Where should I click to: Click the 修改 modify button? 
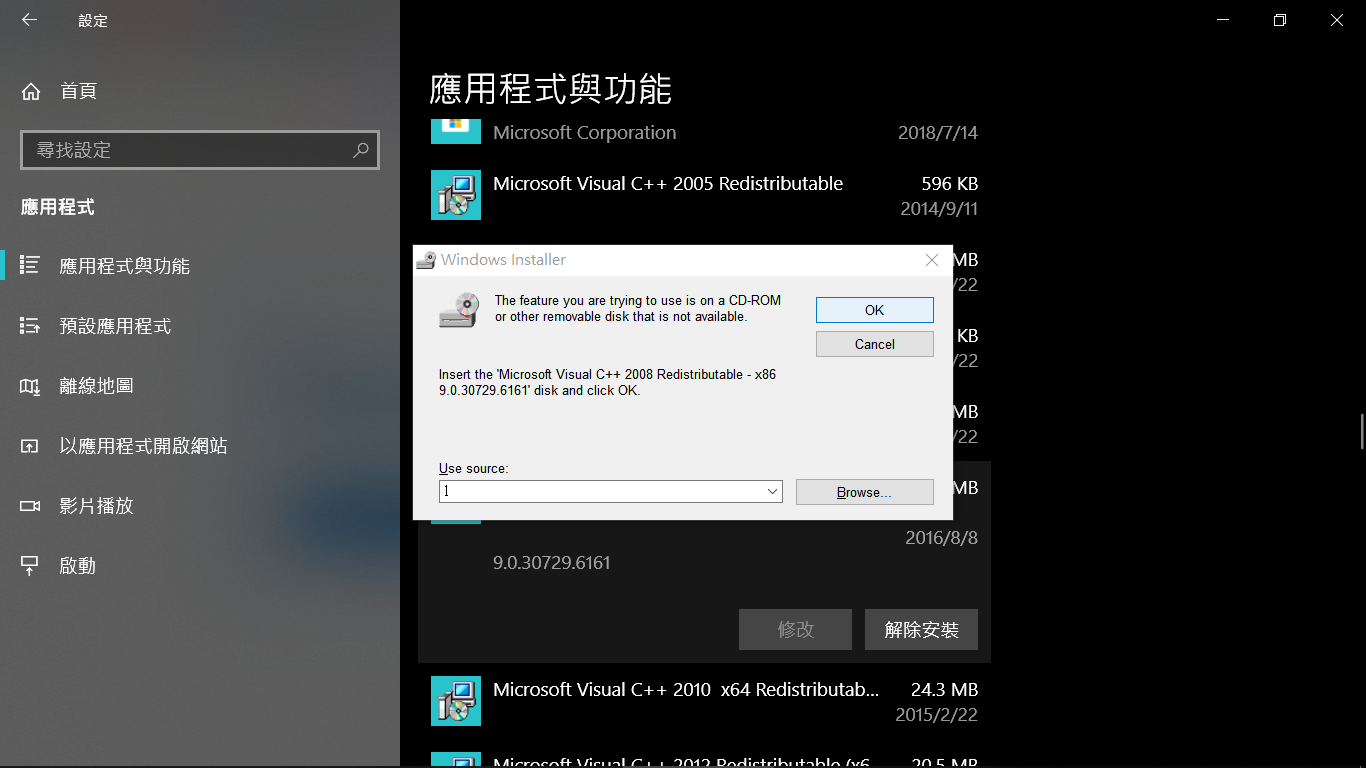click(x=795, y=630)
